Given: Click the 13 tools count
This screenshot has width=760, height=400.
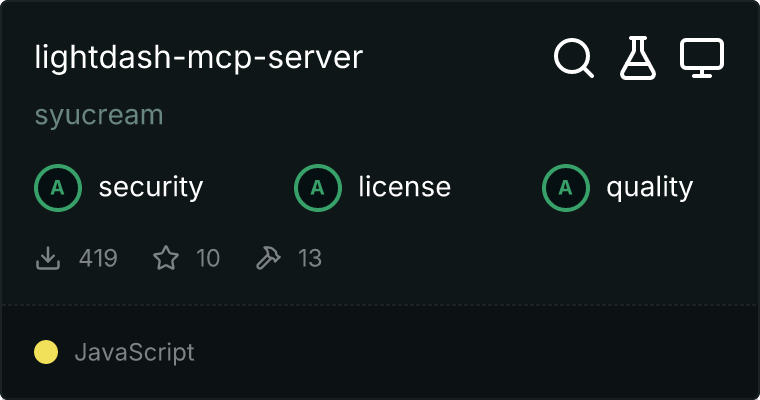Looking at the screenshot, I should [310, 259].
